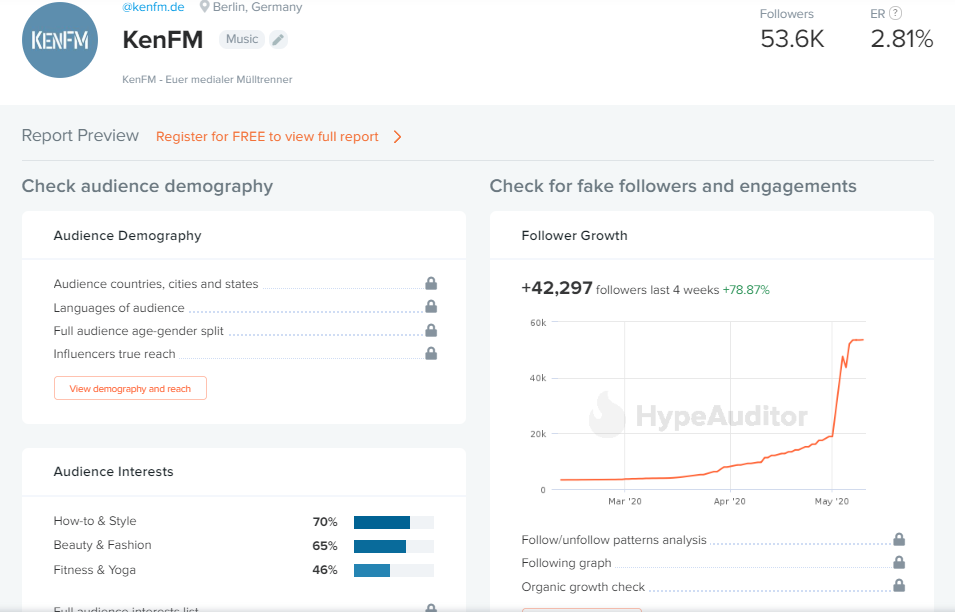
Task: Click the Follower Growth card heading
Action: 574,236
